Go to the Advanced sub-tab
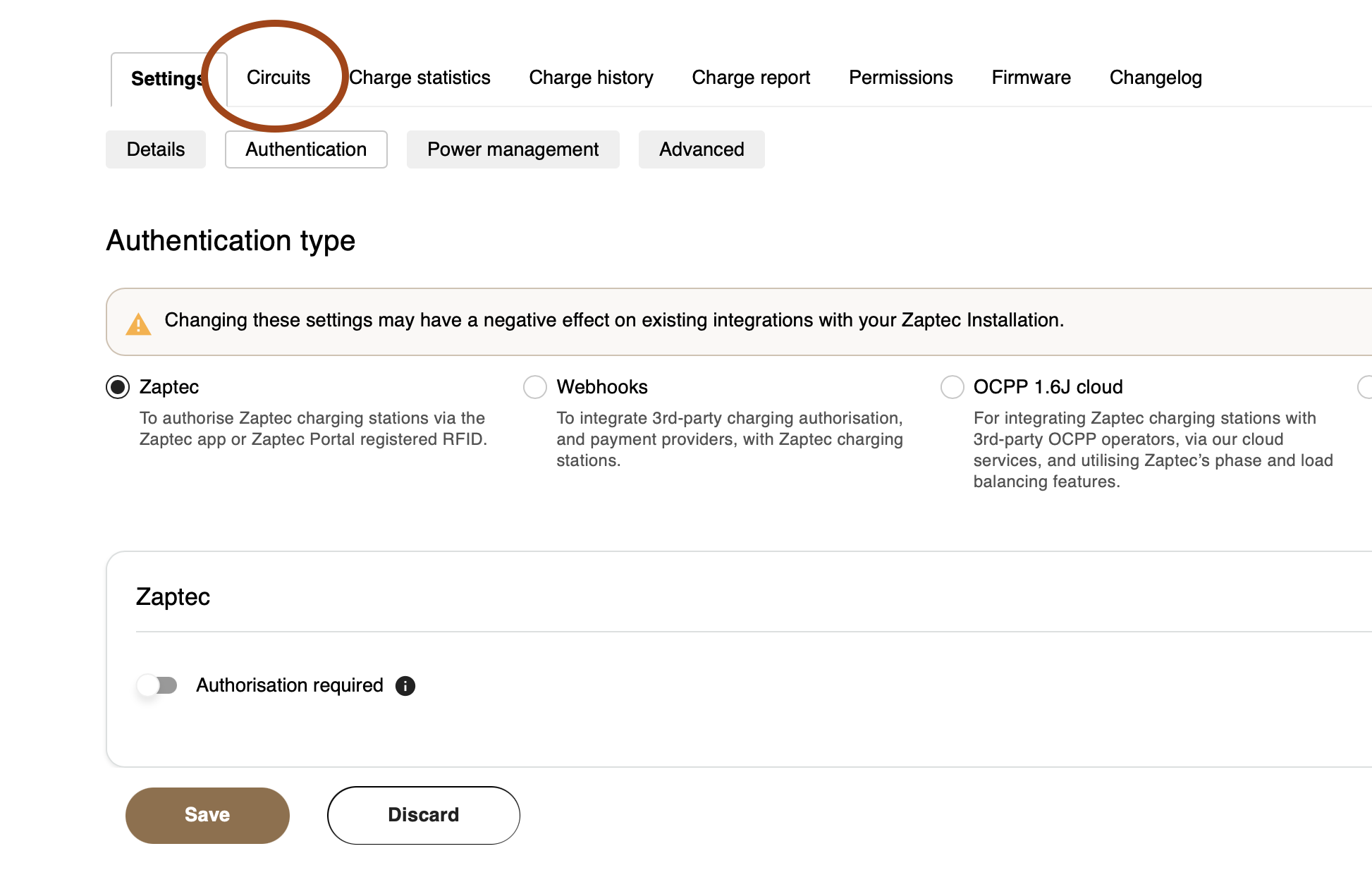This screenshot has width=1372, height=870. (702, 149)
